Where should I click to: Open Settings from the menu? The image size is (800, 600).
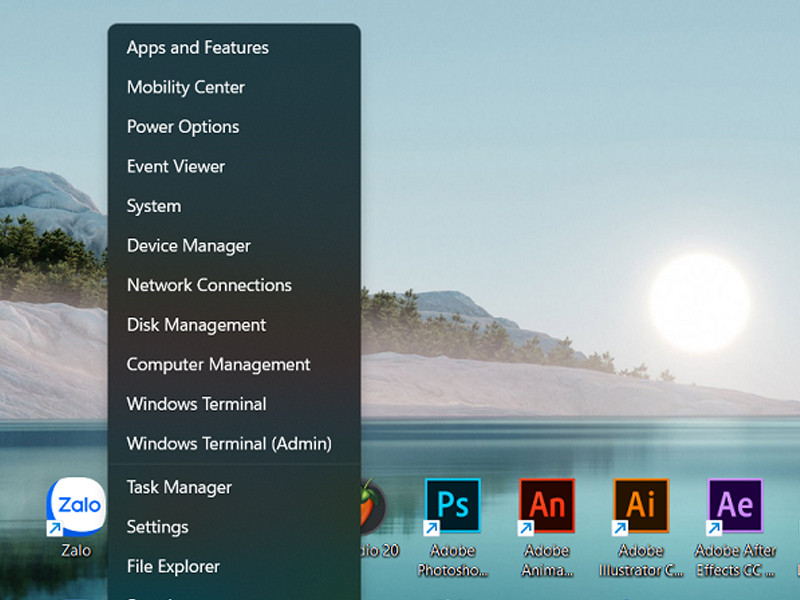click(x=157, y=527)
